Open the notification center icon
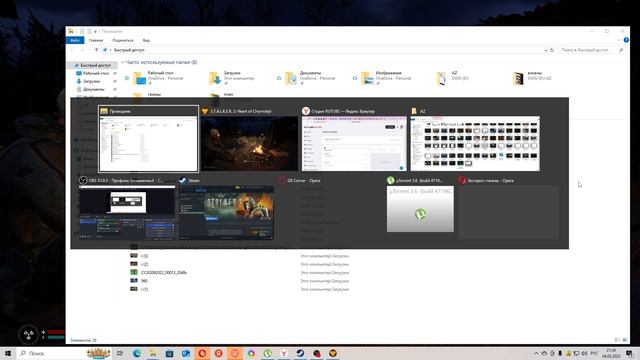The height and width of the screenshot is (360, 640). click(x=629, y=353)
